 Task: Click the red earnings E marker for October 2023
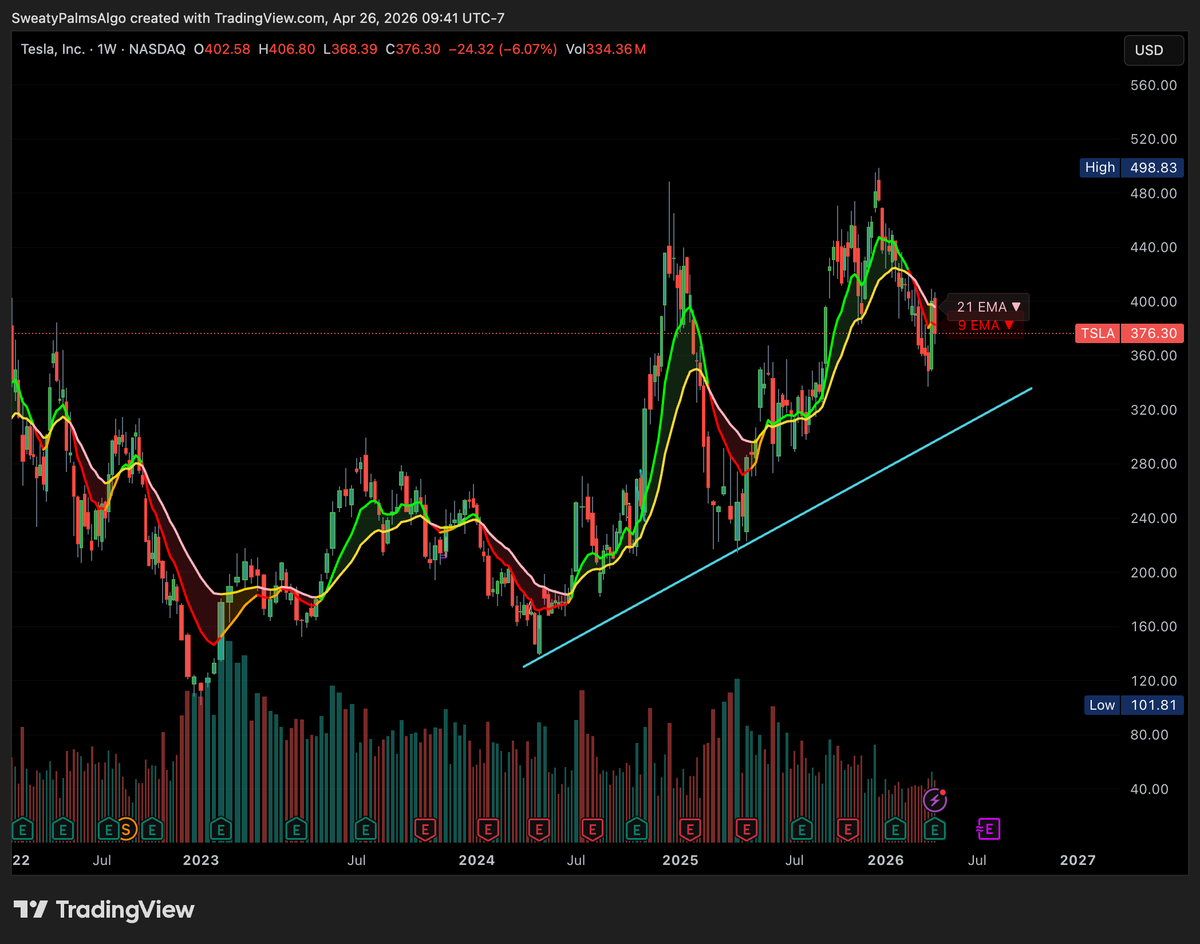[x=425, y=829]
